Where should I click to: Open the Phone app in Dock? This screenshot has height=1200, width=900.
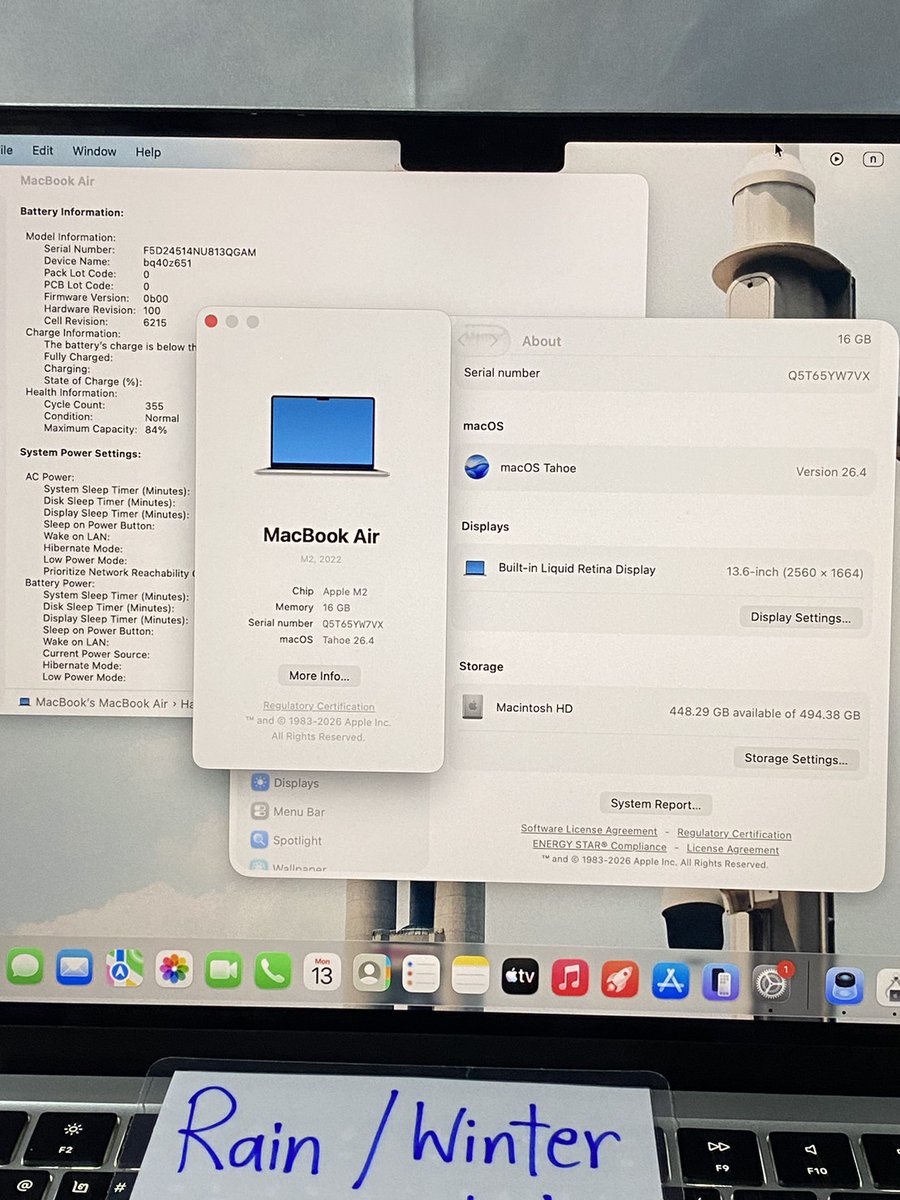pos(273,970)
